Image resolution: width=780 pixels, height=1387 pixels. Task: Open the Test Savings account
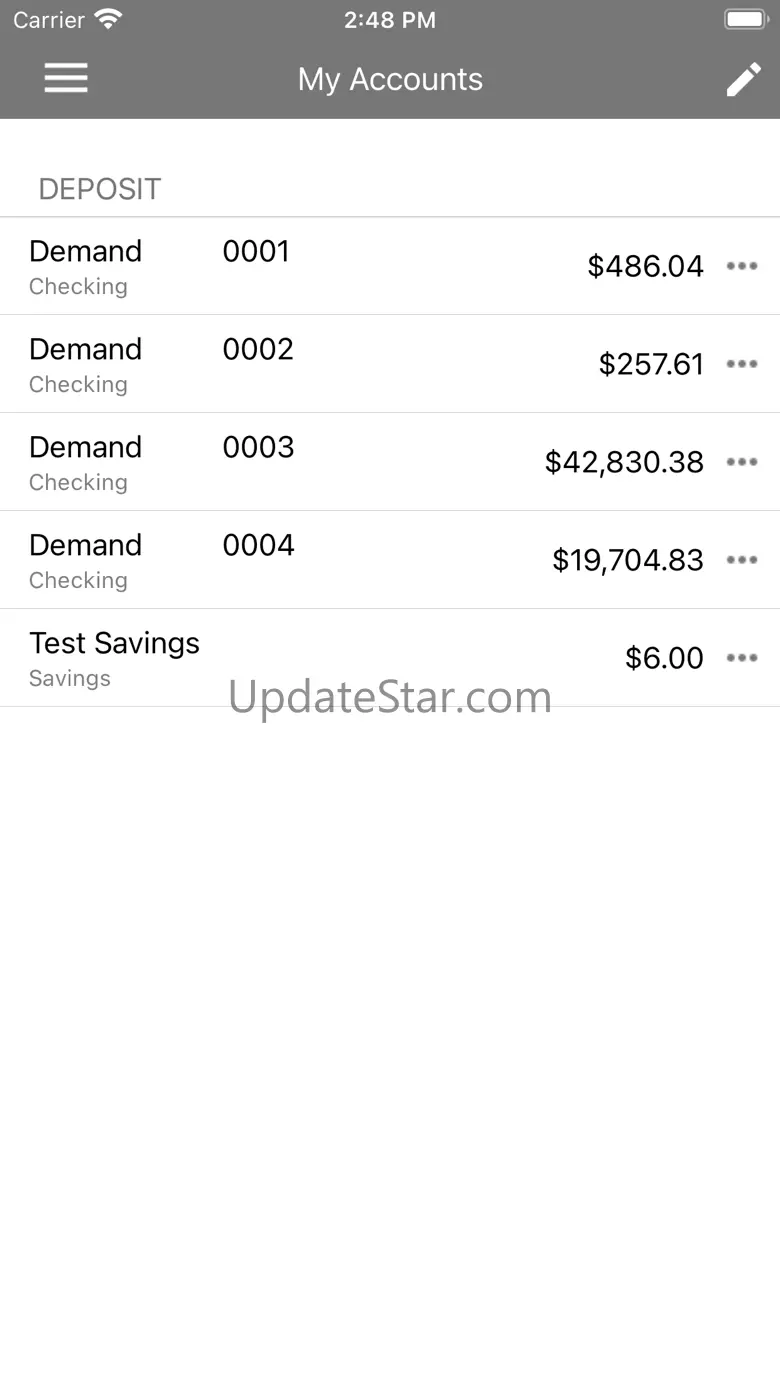click(115, 658)
